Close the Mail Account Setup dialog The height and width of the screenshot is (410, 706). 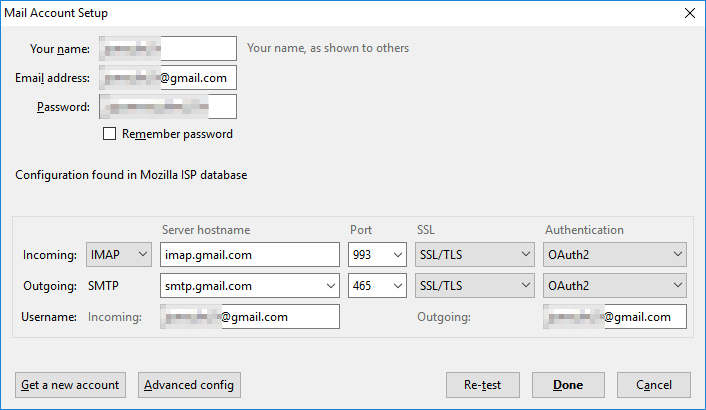(688, 13)
